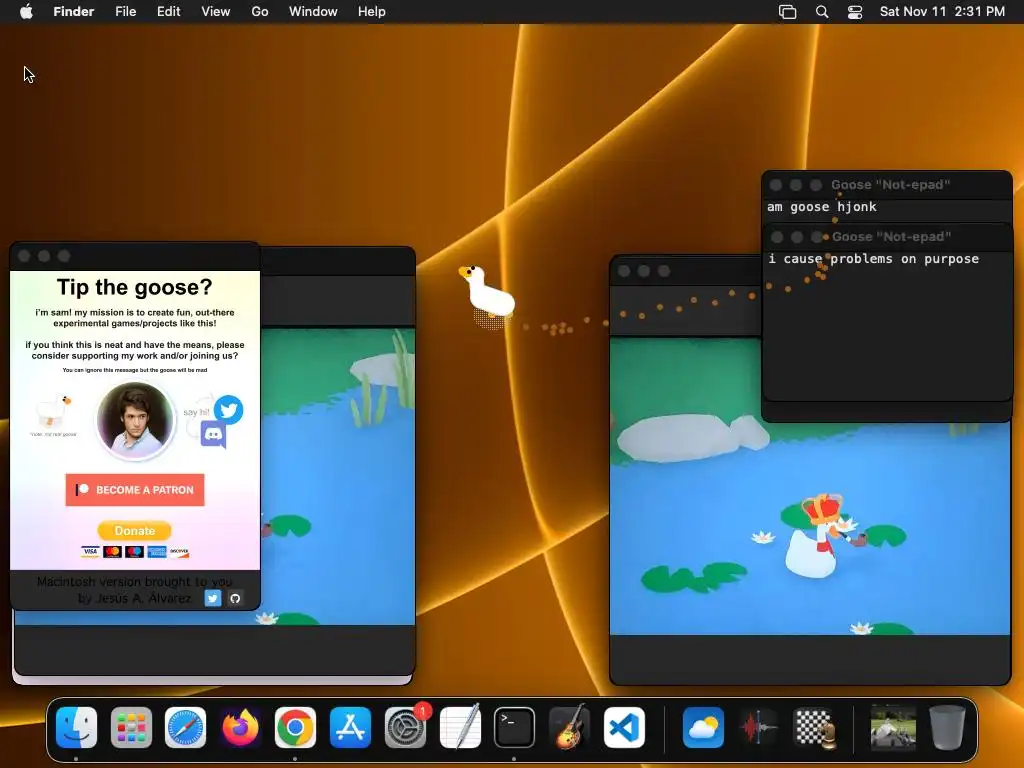
Task: Open the Window menu
Action: (x=313, y=12)
